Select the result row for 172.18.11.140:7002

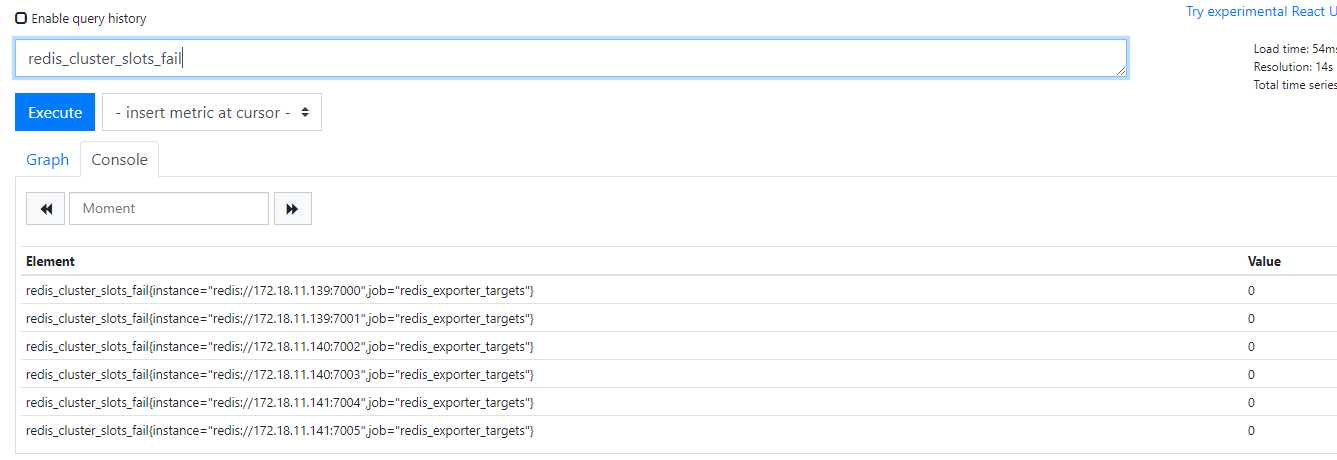[676, 346]
